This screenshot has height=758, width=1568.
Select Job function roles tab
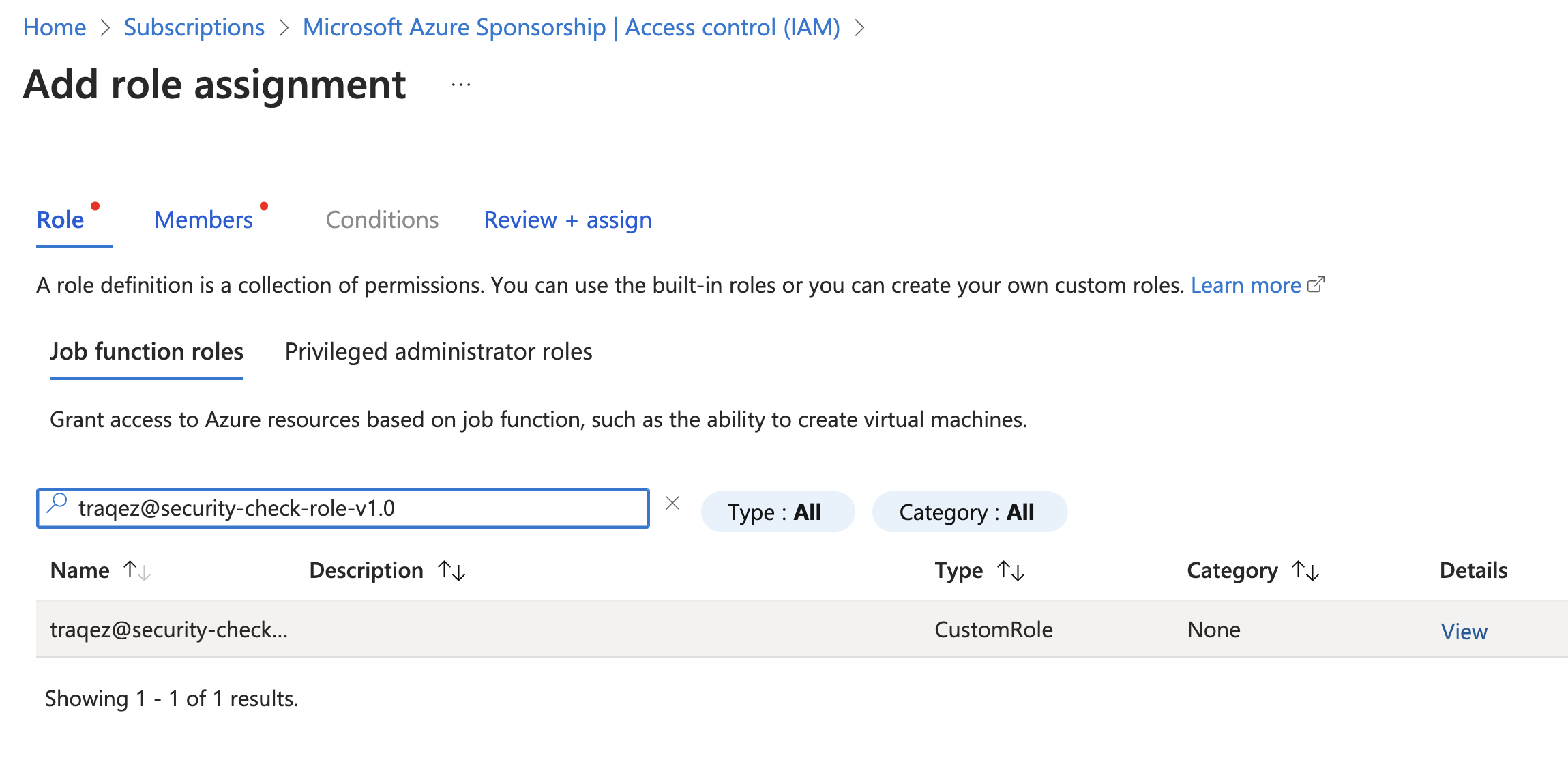pos(147,351)
